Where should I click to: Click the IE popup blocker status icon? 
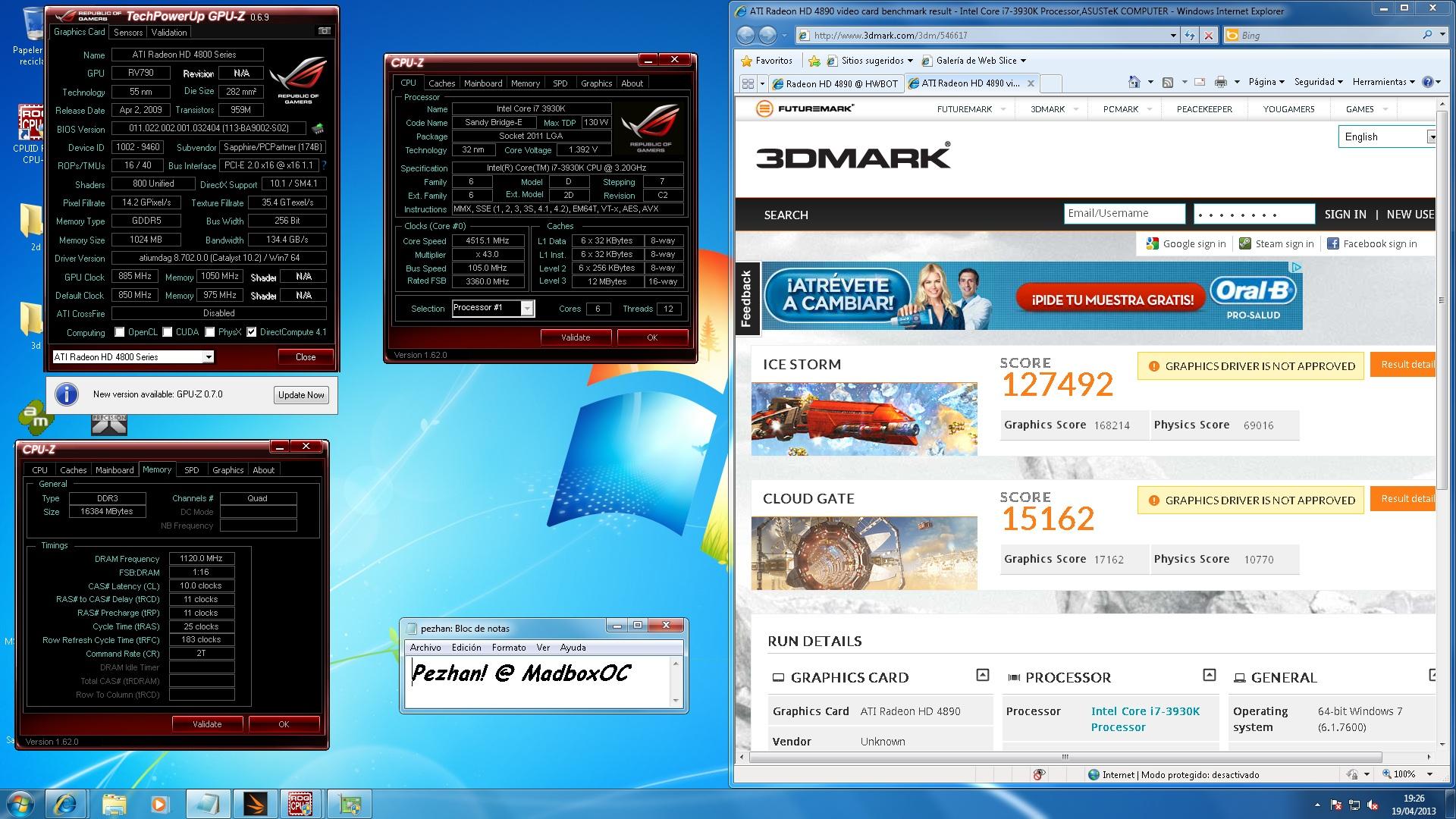(1040, 774)
